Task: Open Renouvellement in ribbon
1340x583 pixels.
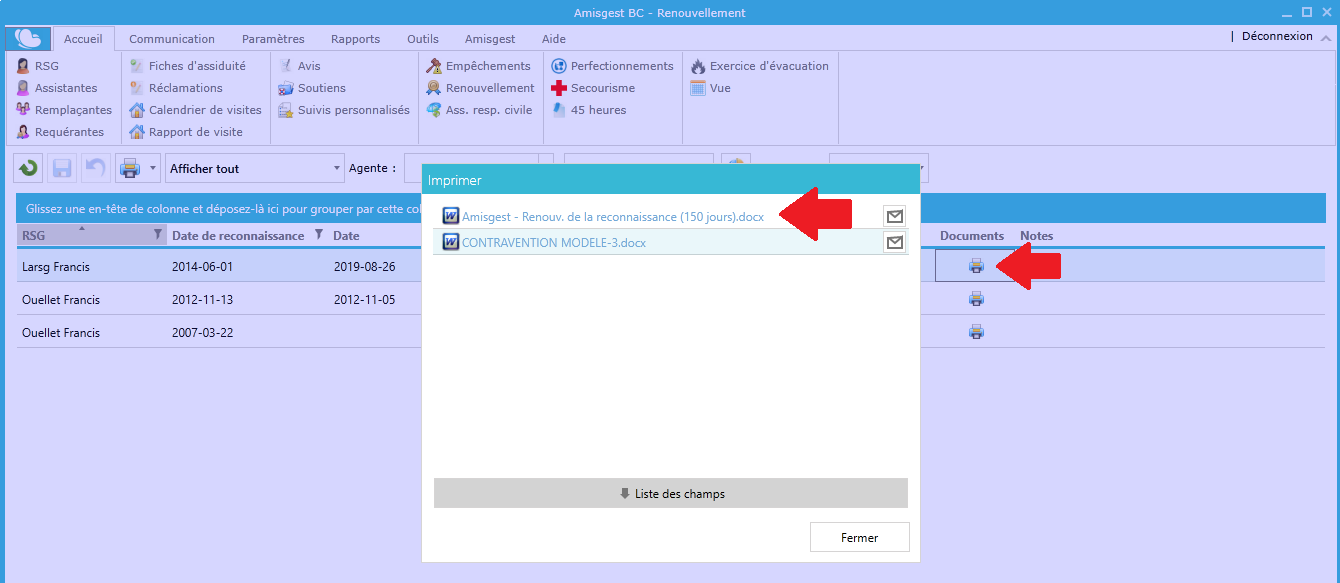Action: [481, 88]
